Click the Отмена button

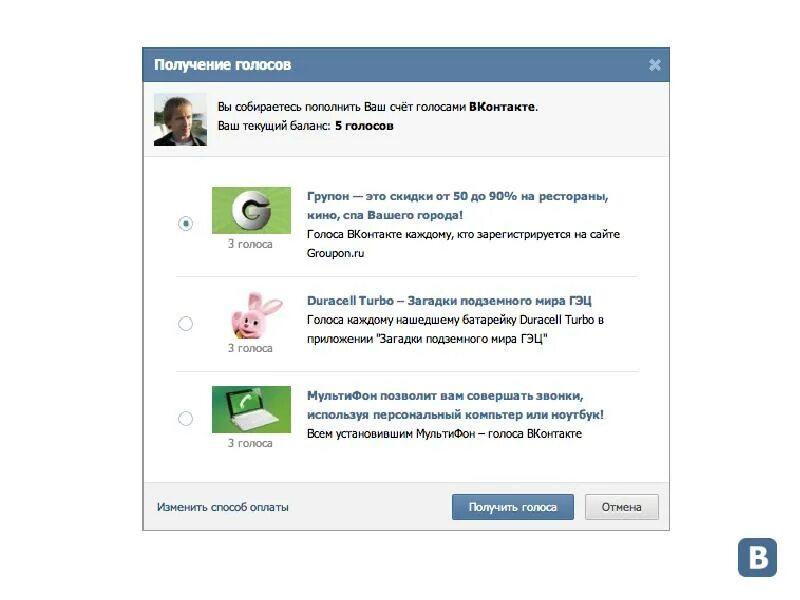[x=621, y=507]
